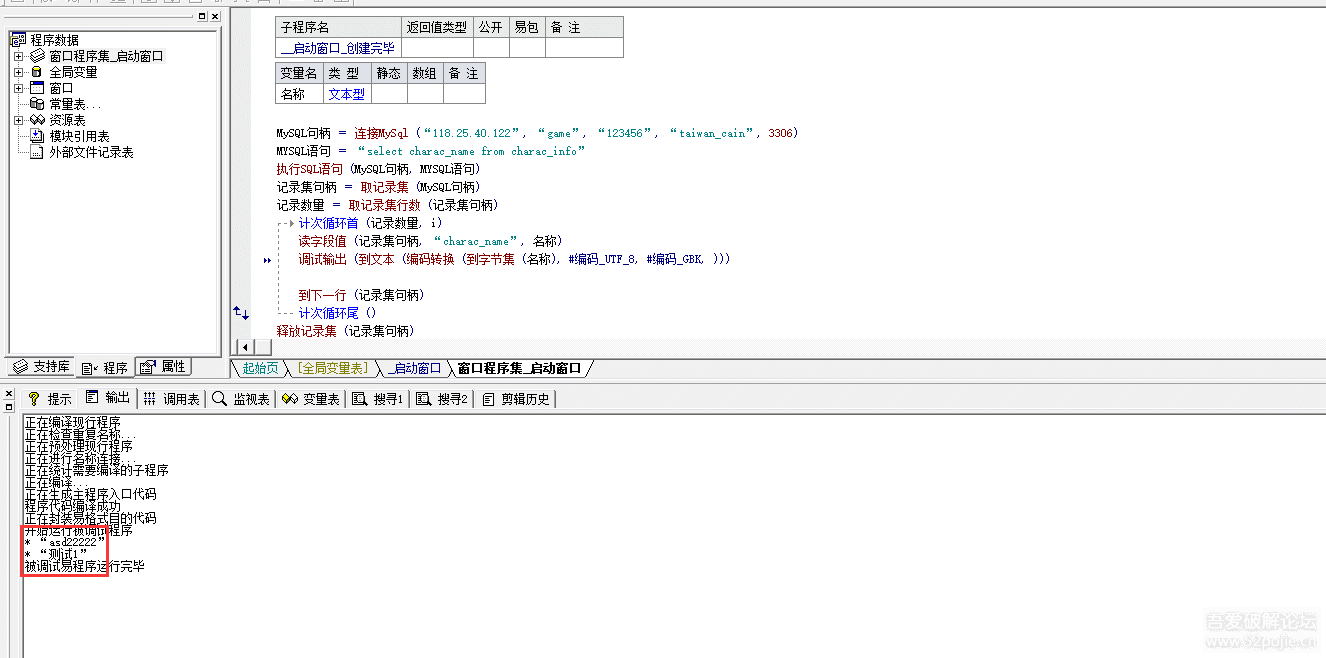Click the 类型 header in variable table
The image size is (1326, 658).
(347, 73)
